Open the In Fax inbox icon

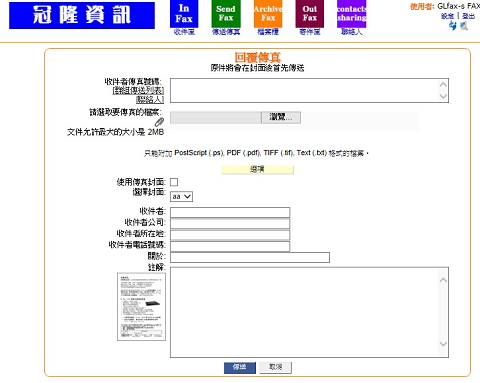pyautogui.click(x=184, y=14)
